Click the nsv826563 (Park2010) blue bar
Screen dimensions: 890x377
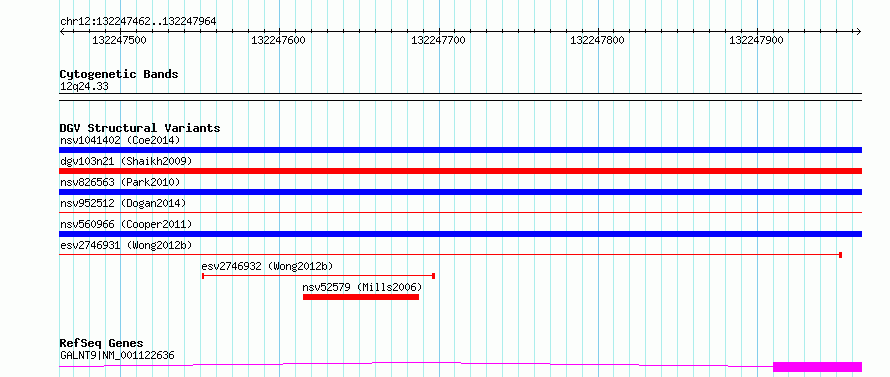tap(460, 192)
